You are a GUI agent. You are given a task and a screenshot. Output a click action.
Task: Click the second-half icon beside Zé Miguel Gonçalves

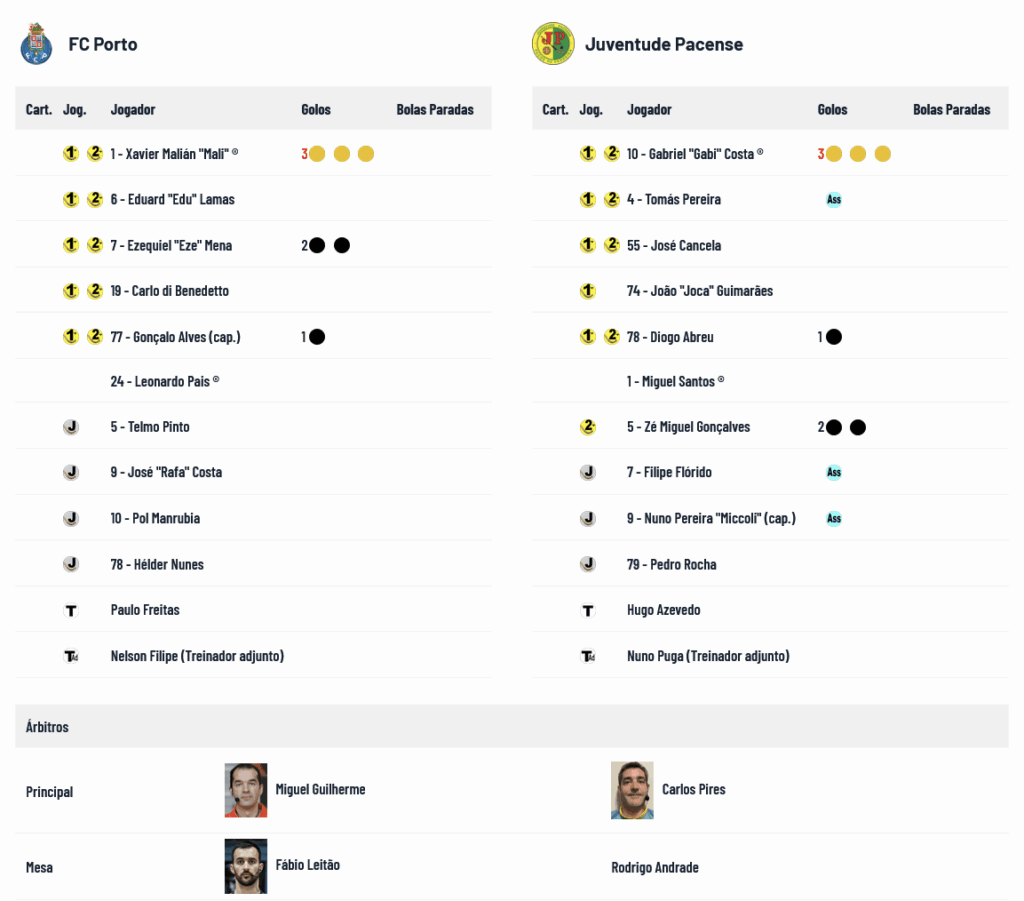588,427
